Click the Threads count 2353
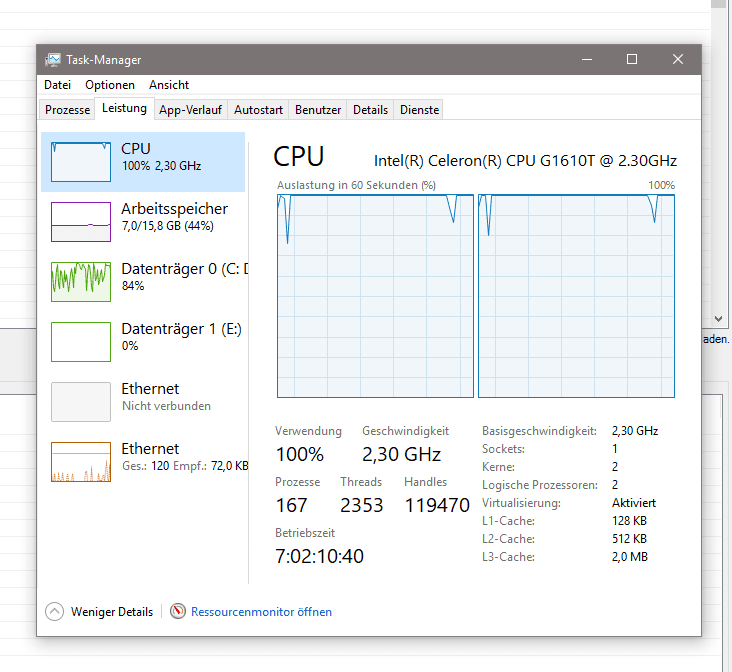The width and height of the screenshot is (732, 672). 361,505
